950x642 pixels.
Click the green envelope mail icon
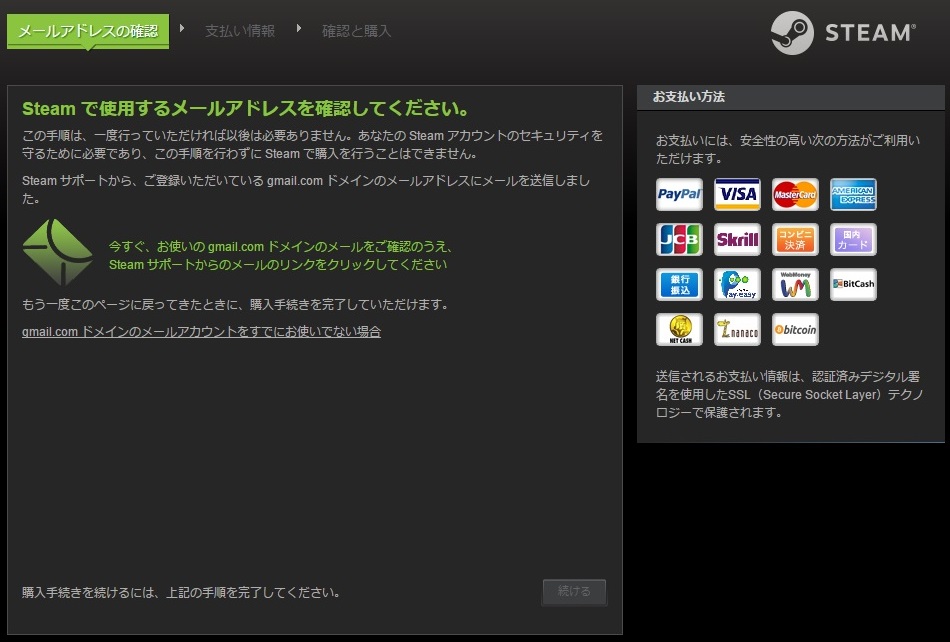point(58,252)
